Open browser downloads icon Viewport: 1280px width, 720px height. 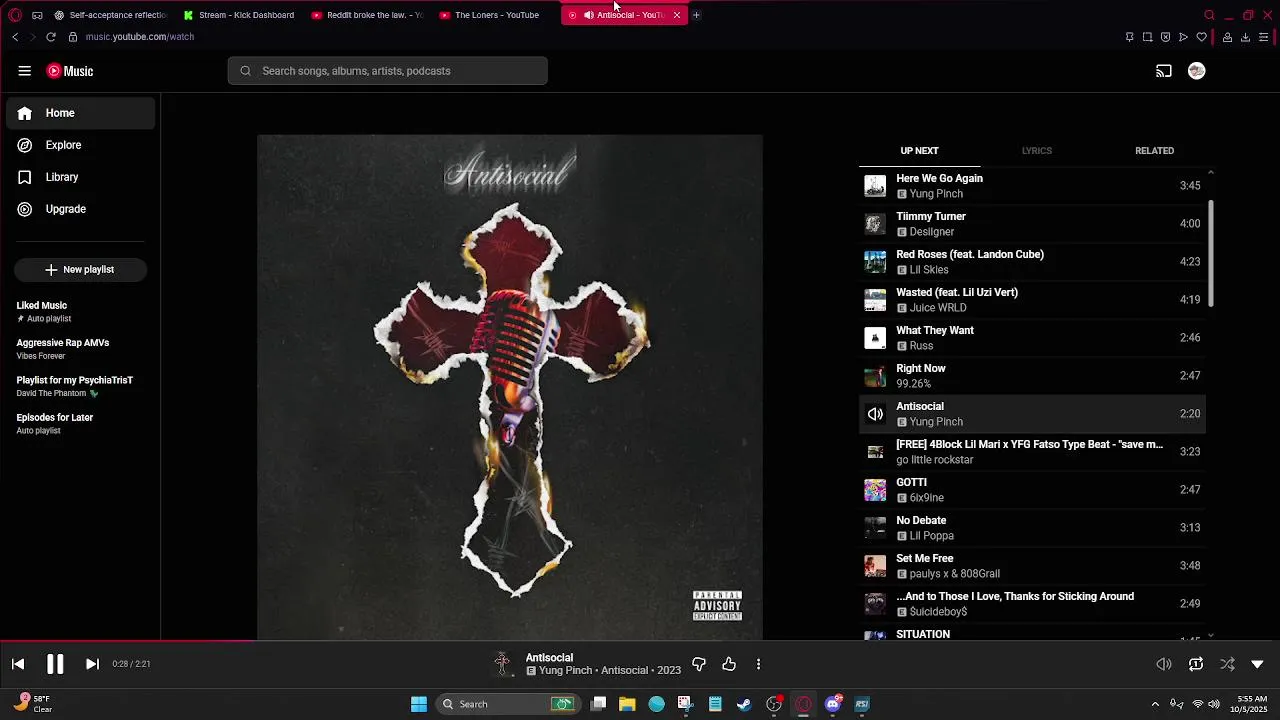click(x=1245, y=37)
